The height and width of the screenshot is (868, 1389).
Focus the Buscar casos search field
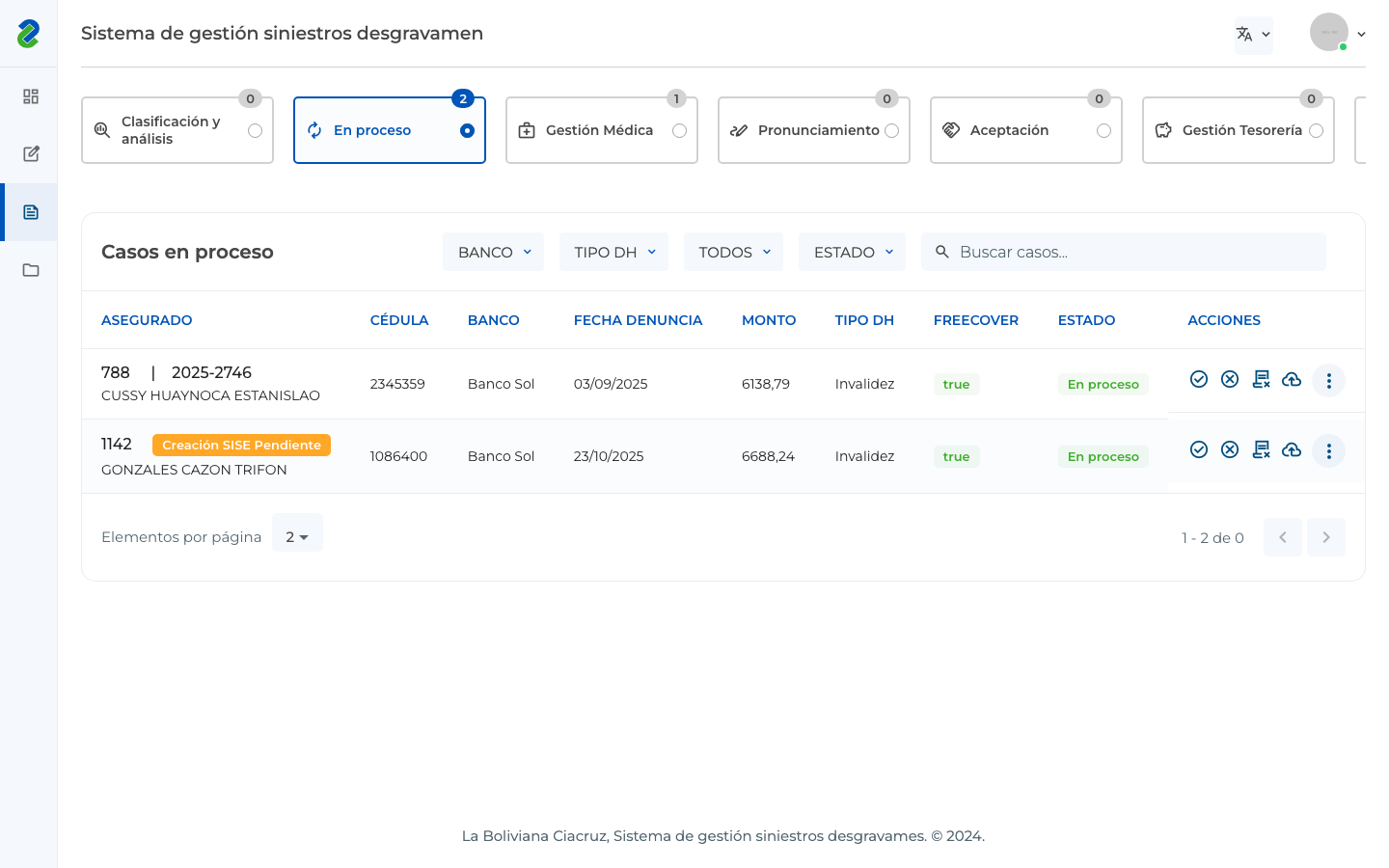1124,252
